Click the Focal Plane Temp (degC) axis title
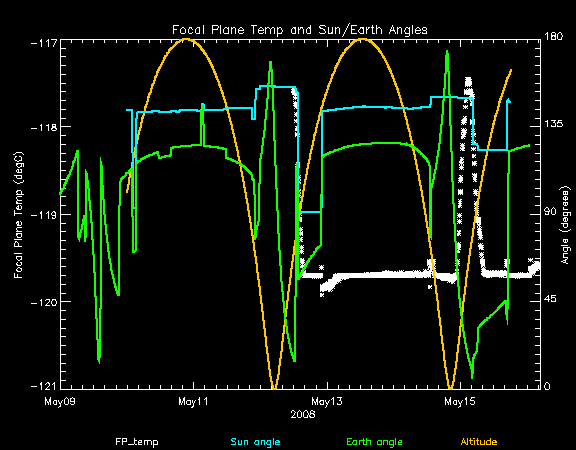The width and height of the screenshot is (576, 450). coord(18,215)
